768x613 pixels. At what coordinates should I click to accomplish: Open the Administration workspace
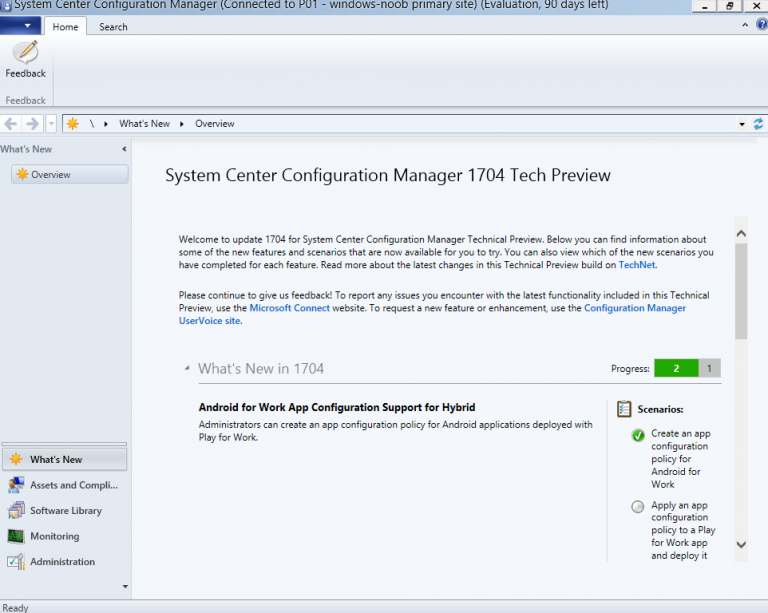click(x=64, y=562)
